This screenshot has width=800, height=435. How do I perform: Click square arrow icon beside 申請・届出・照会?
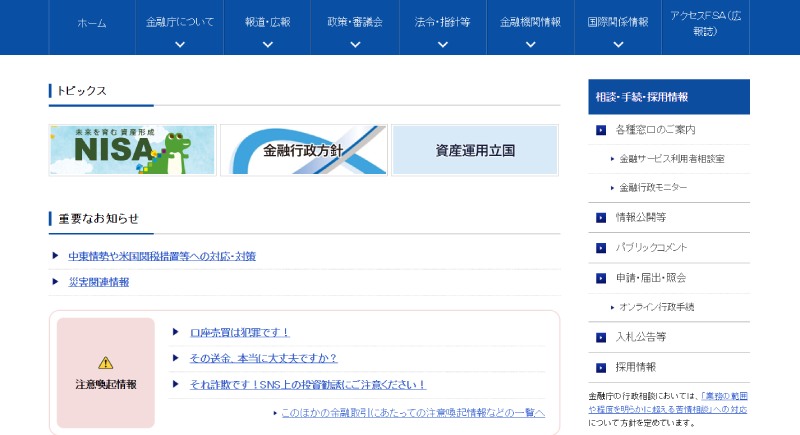601,278
